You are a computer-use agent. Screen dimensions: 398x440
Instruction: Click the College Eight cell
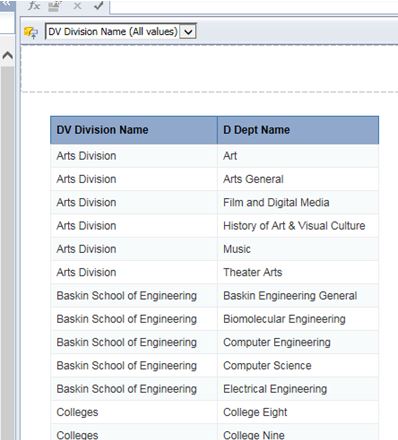coord(298,412)
